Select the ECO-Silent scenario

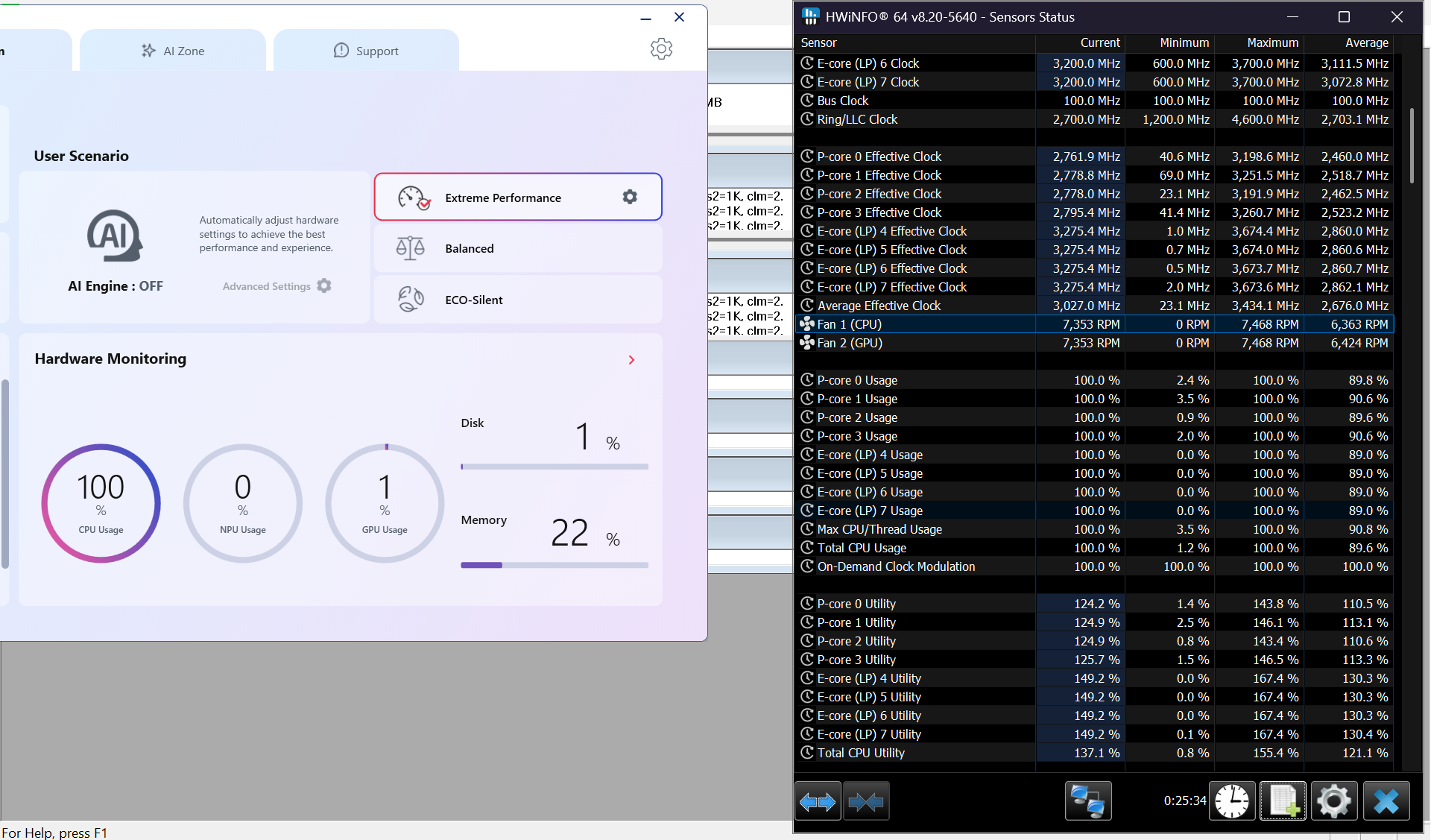click(518, 300)
